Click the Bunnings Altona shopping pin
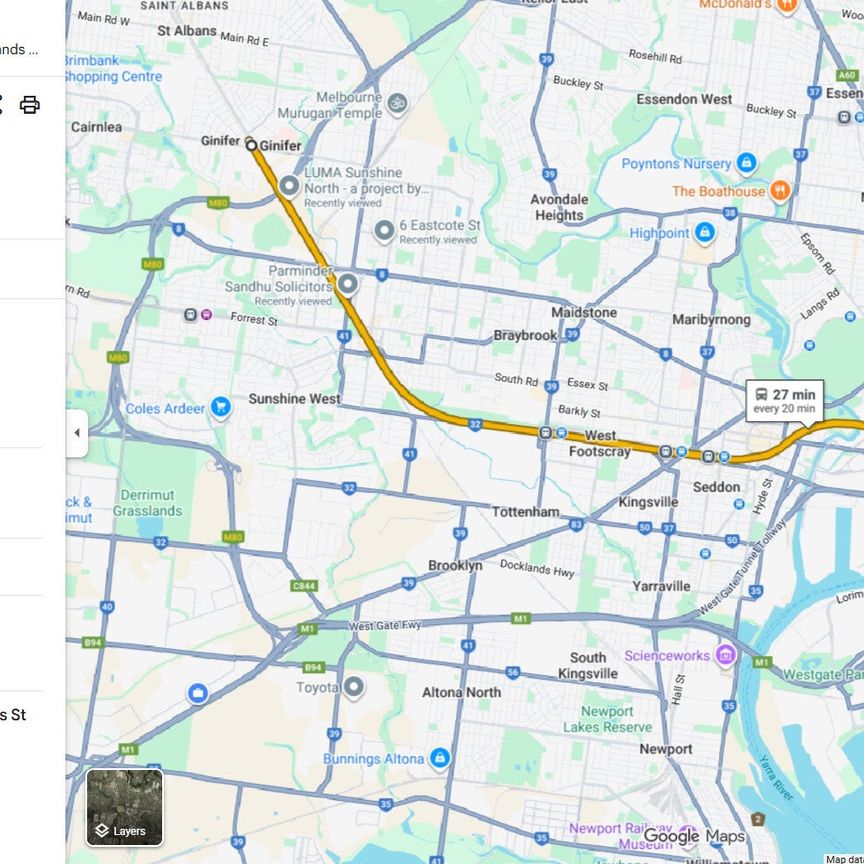The width and height of the screenshot is (864, 864). click(440, 758)
